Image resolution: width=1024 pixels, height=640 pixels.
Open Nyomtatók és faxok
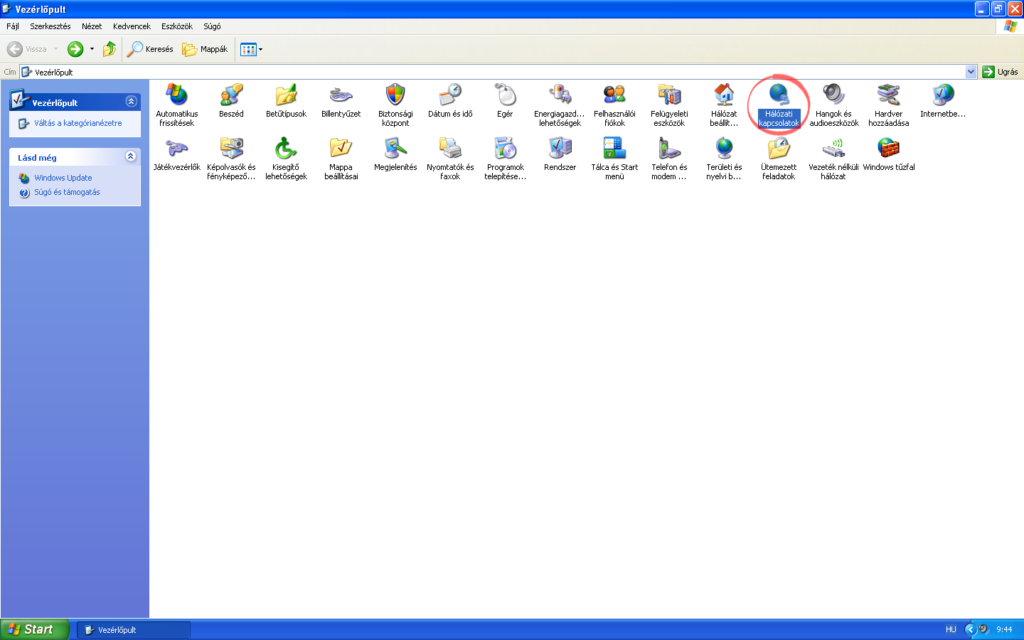click(x=449, y=155)
